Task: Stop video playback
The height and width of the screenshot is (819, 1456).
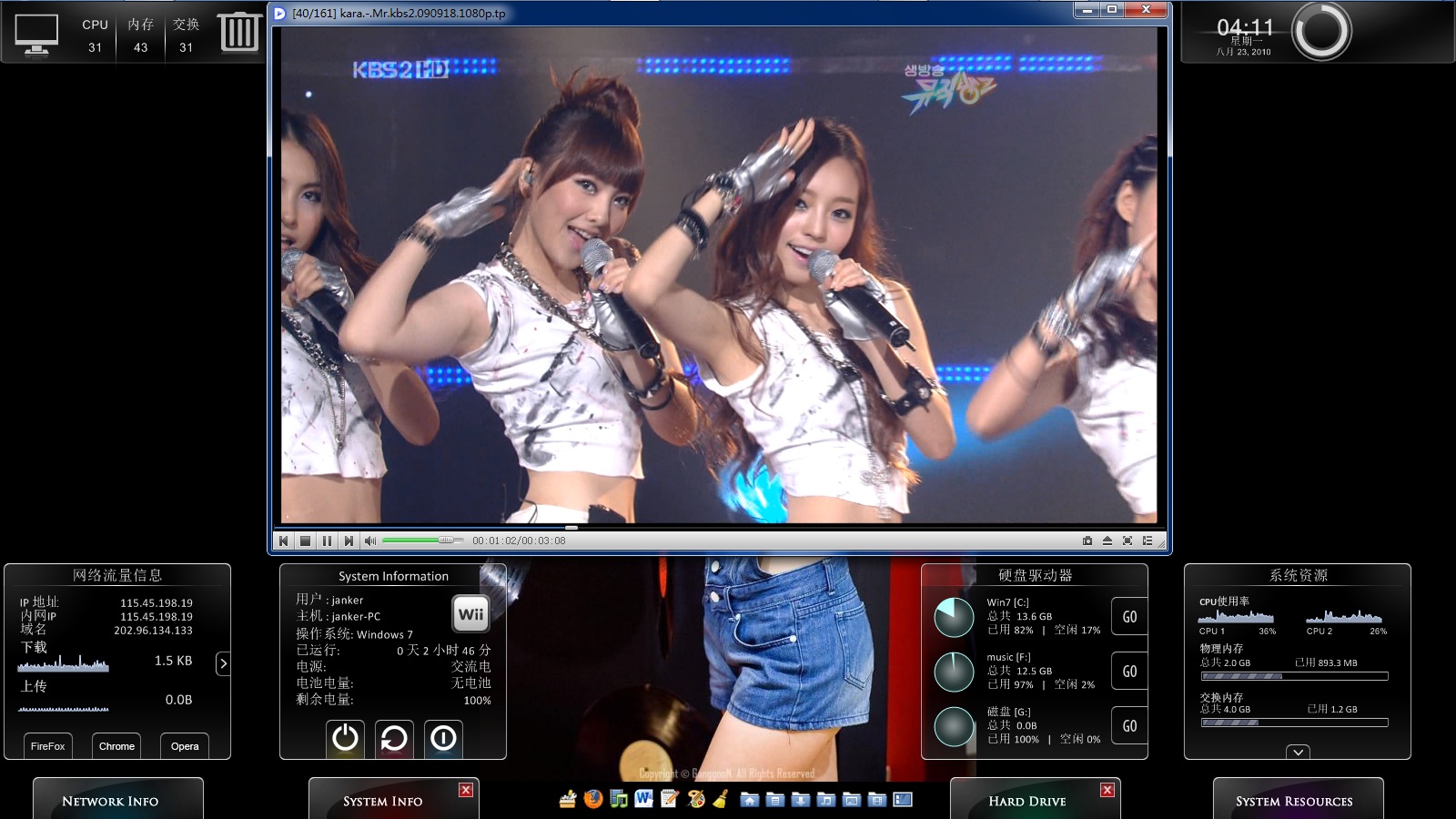Action: 306,541
